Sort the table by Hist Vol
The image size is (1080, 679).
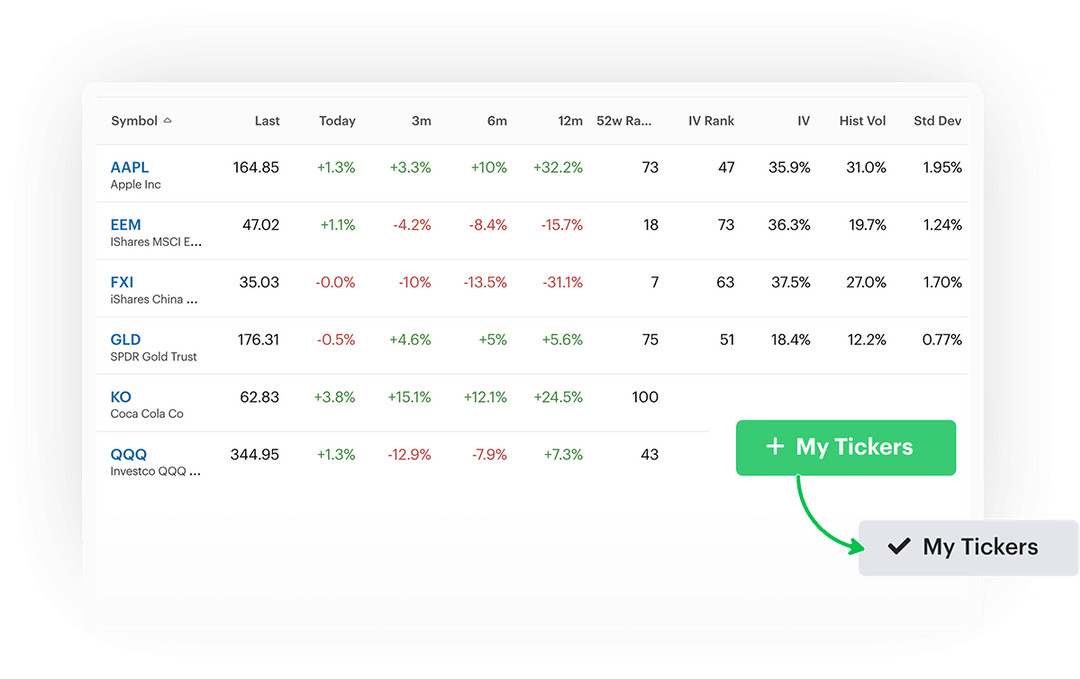(862, 120)
